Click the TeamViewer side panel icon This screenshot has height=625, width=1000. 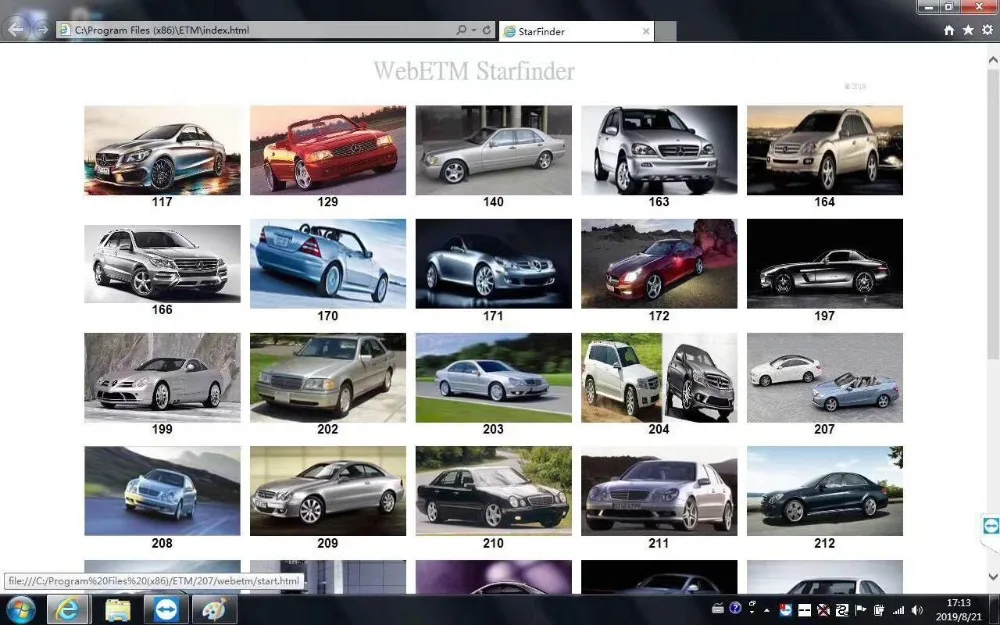pyautogui.click(x=990, y=526)
